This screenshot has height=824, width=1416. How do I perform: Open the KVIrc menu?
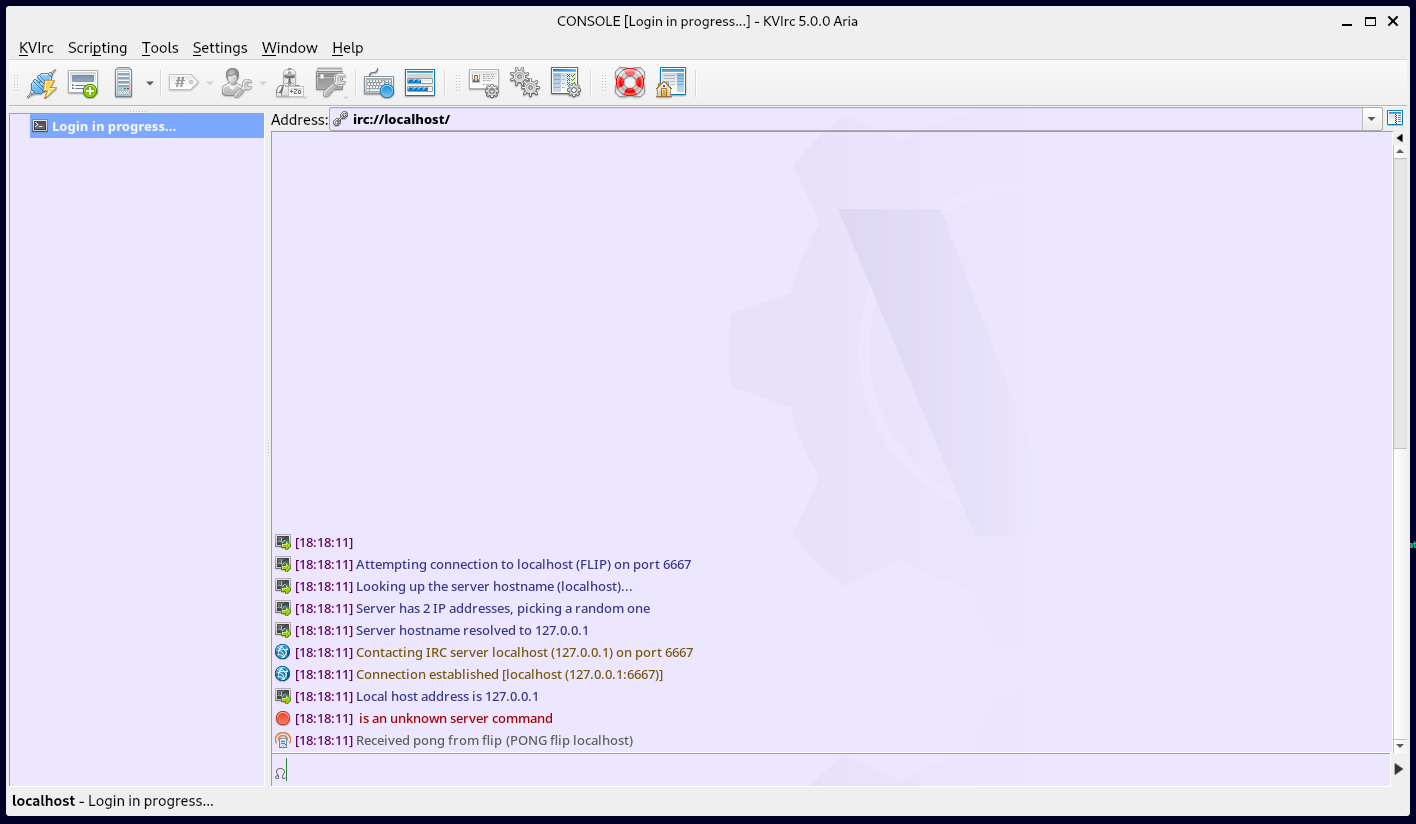point(36,48)
